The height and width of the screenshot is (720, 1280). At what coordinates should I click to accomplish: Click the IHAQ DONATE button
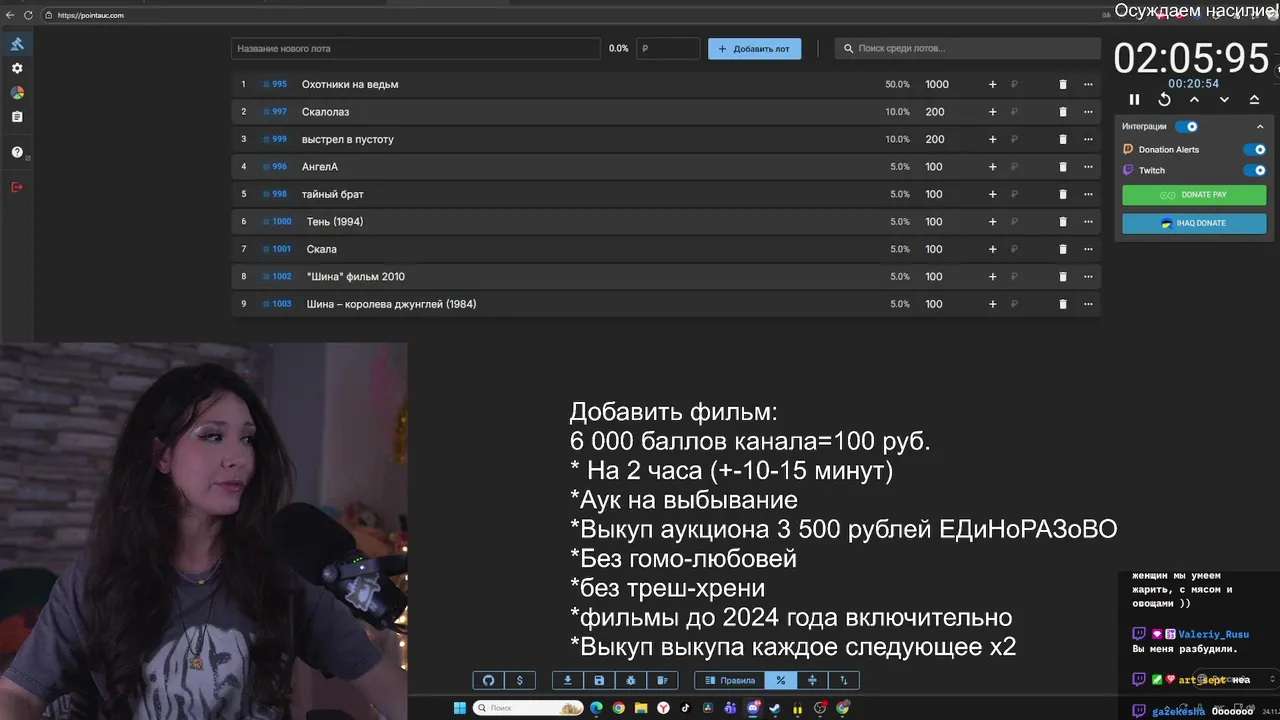click(x=1194, y=223)
